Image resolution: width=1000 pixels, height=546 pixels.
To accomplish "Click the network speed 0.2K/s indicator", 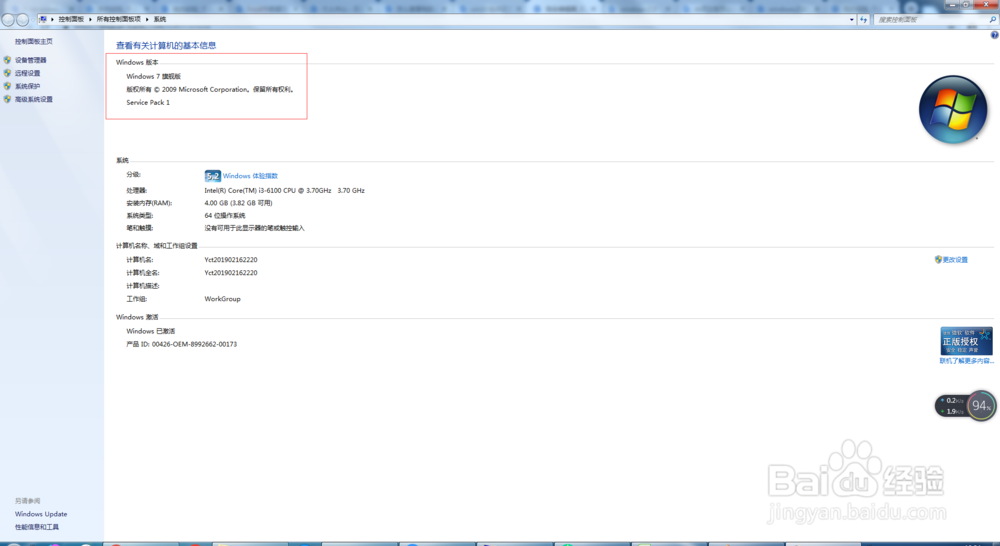I will coord(953,401).
